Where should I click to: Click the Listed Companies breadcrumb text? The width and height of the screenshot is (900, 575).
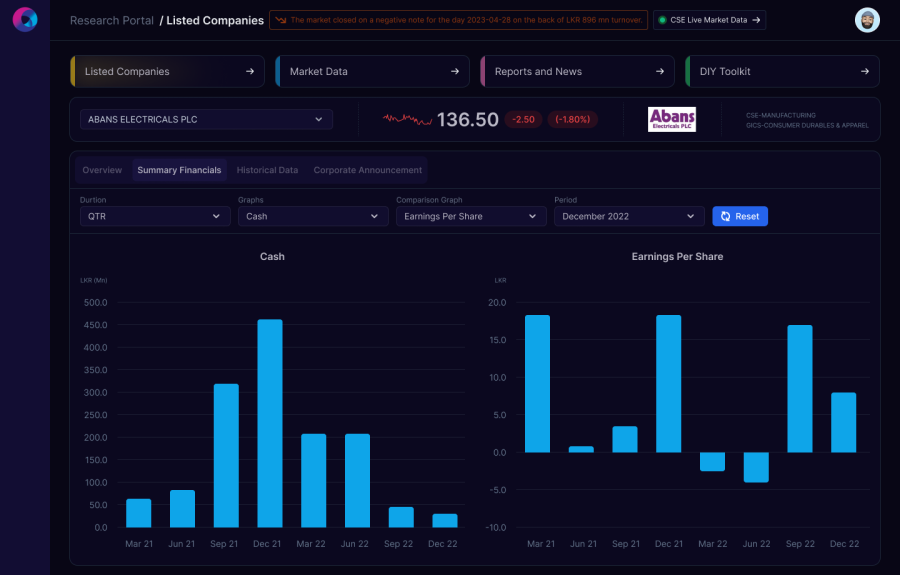point(215,21)
